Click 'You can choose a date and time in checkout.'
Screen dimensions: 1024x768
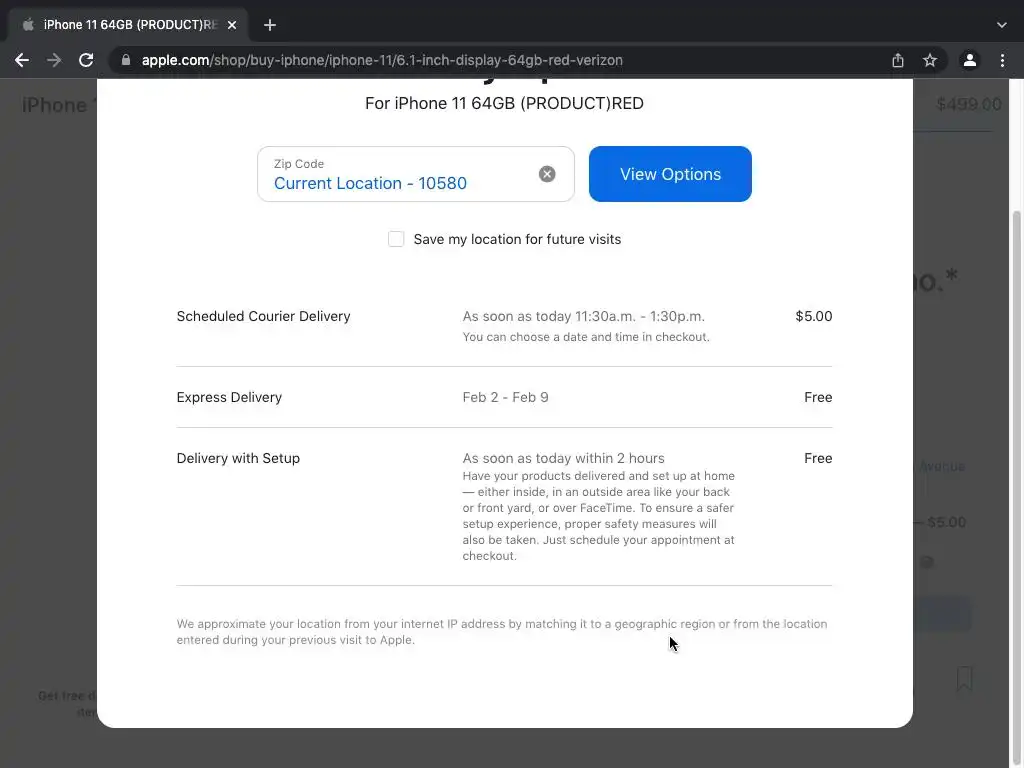(x=586, y=337)
